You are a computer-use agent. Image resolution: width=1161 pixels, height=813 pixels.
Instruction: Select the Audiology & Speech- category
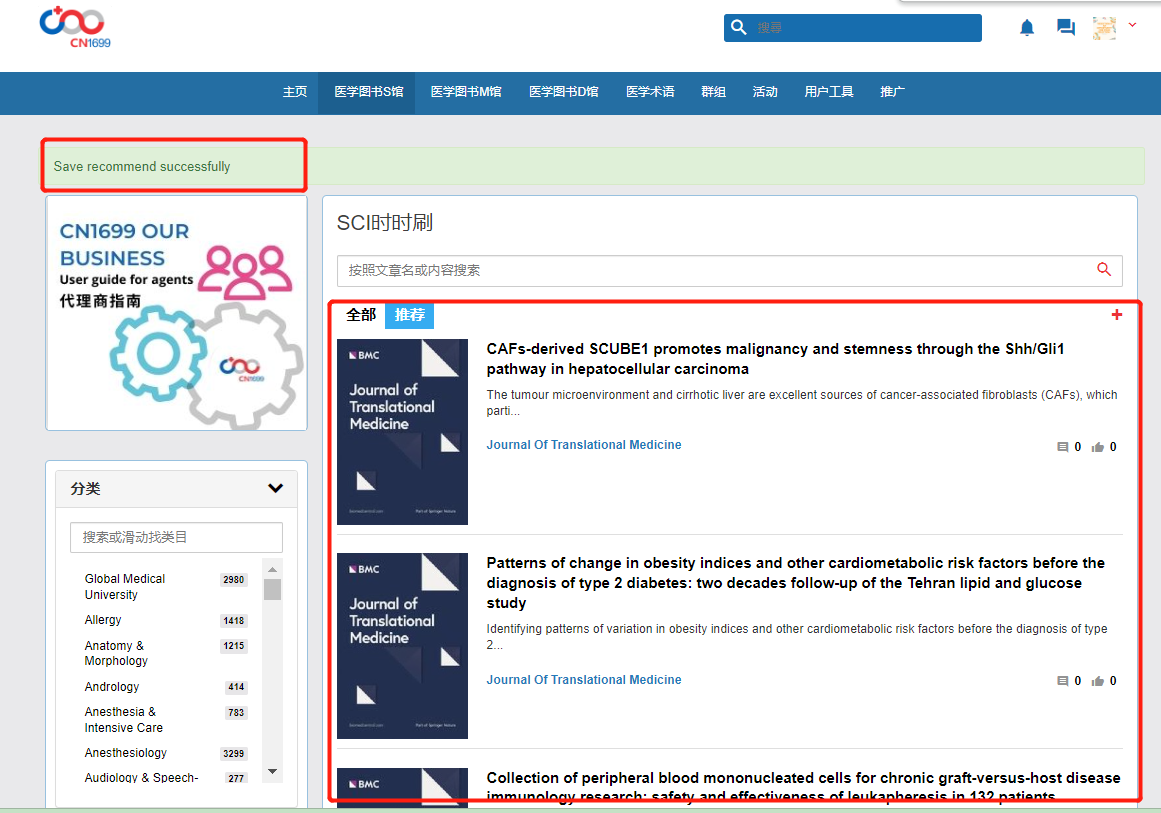point(141,777)
